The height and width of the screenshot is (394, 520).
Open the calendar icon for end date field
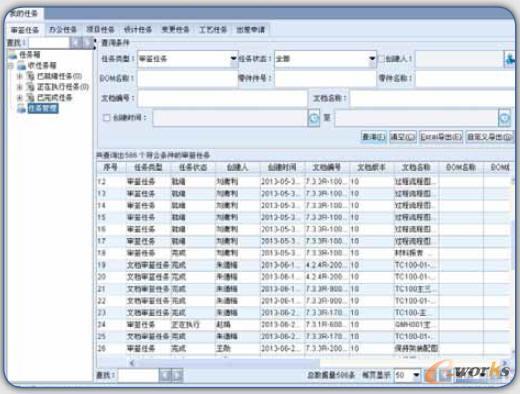pyautogui.click(x=505, y=118)
